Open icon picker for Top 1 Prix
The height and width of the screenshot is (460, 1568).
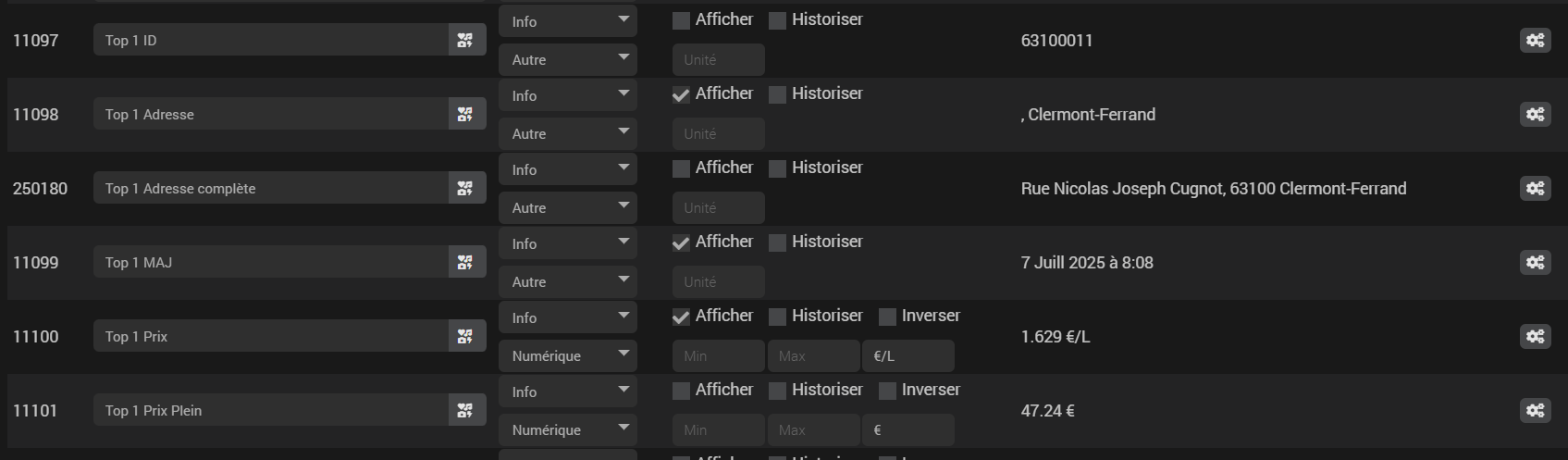coord(467,336)
